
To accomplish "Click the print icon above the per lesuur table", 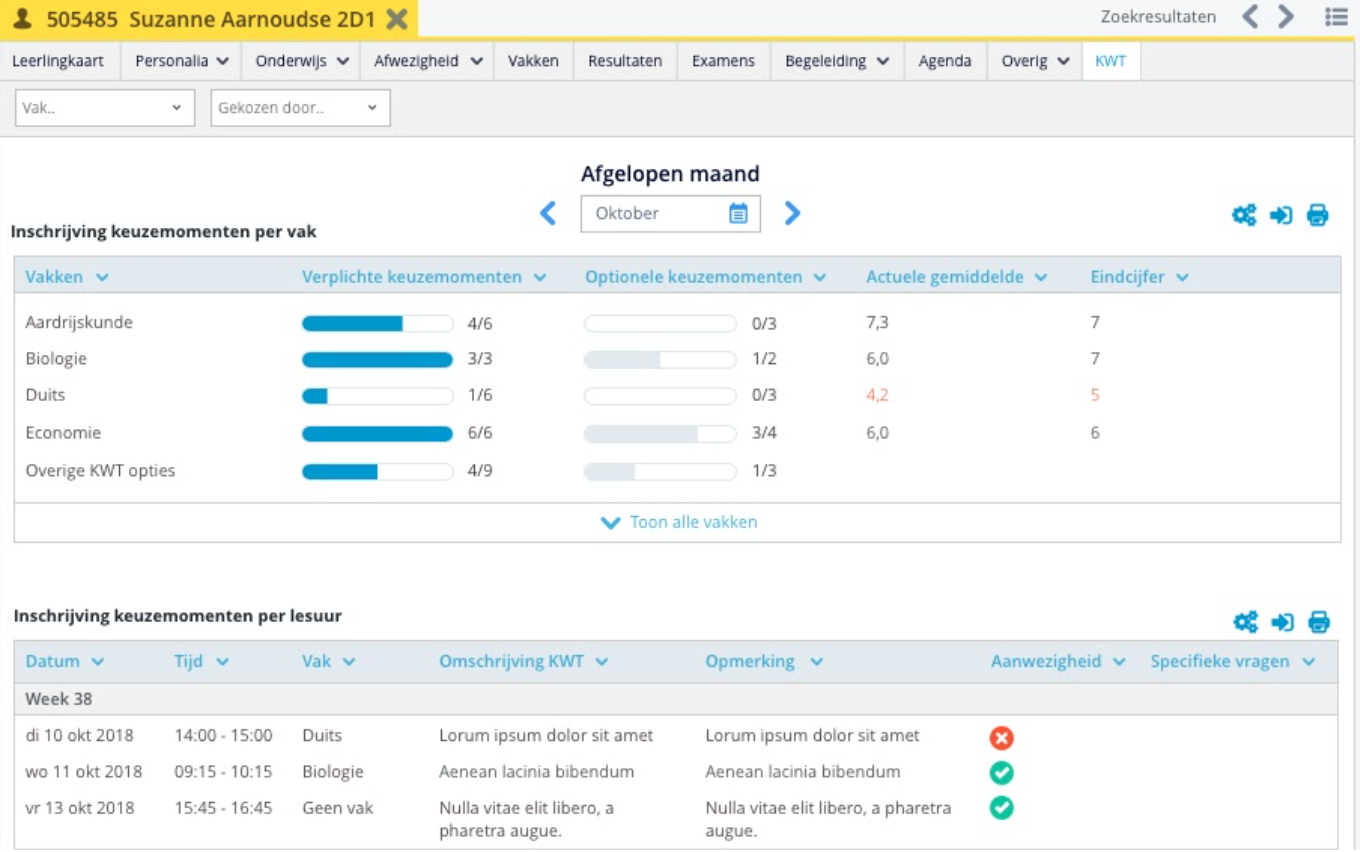I will click(1319, 622).
